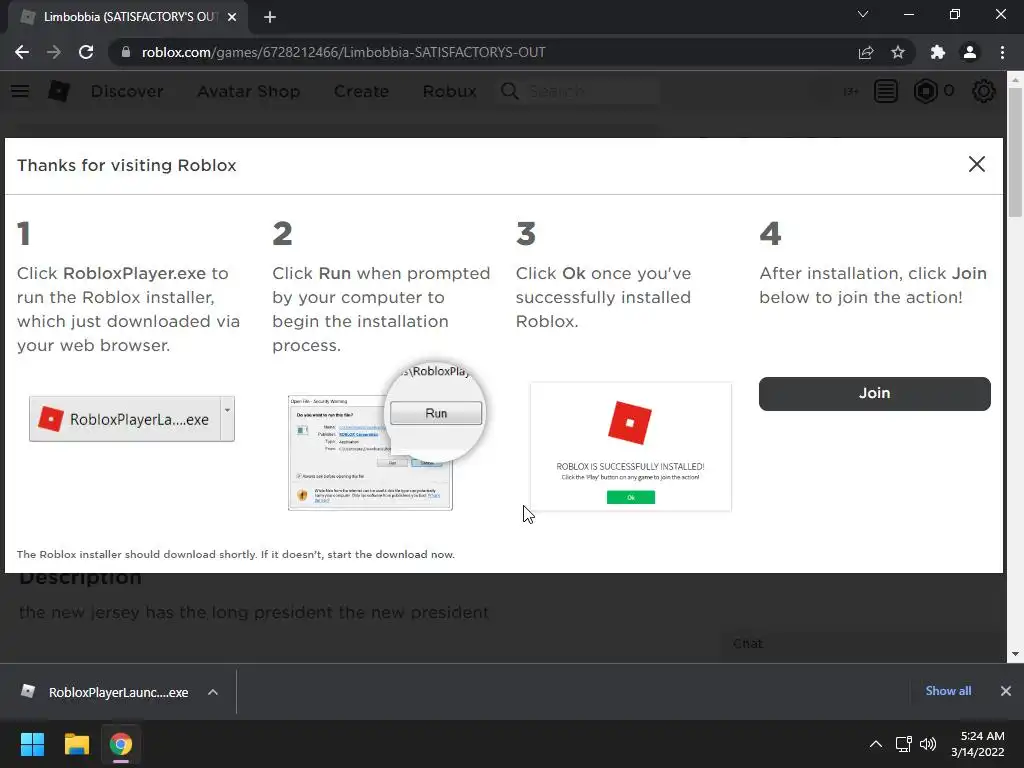Open the Chrome extensions puzzle icon
The width and height of the screenshot is (1024, 768).
(x=938, y=52)
